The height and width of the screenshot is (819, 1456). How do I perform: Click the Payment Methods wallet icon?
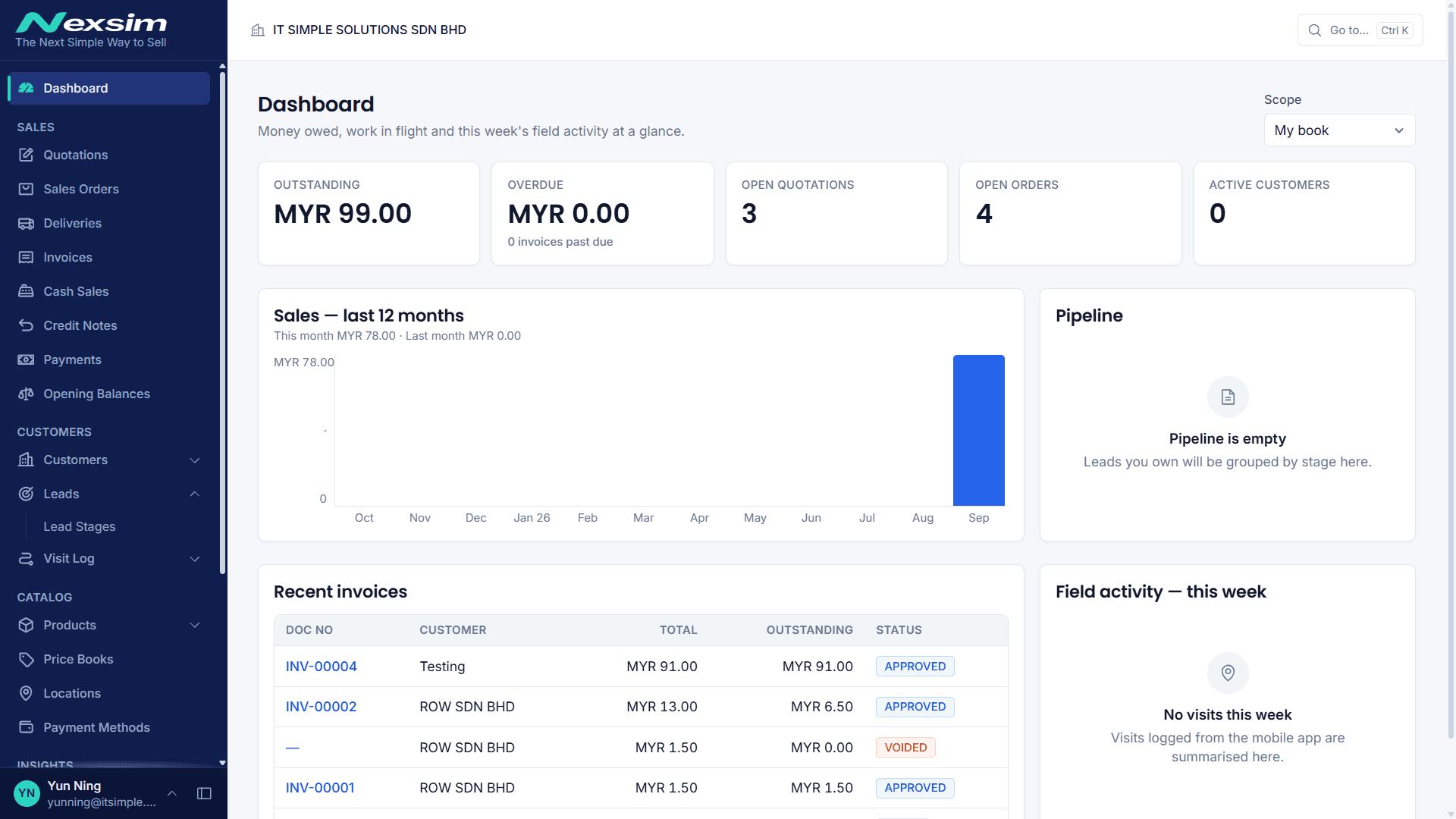(x=26, y=727)
